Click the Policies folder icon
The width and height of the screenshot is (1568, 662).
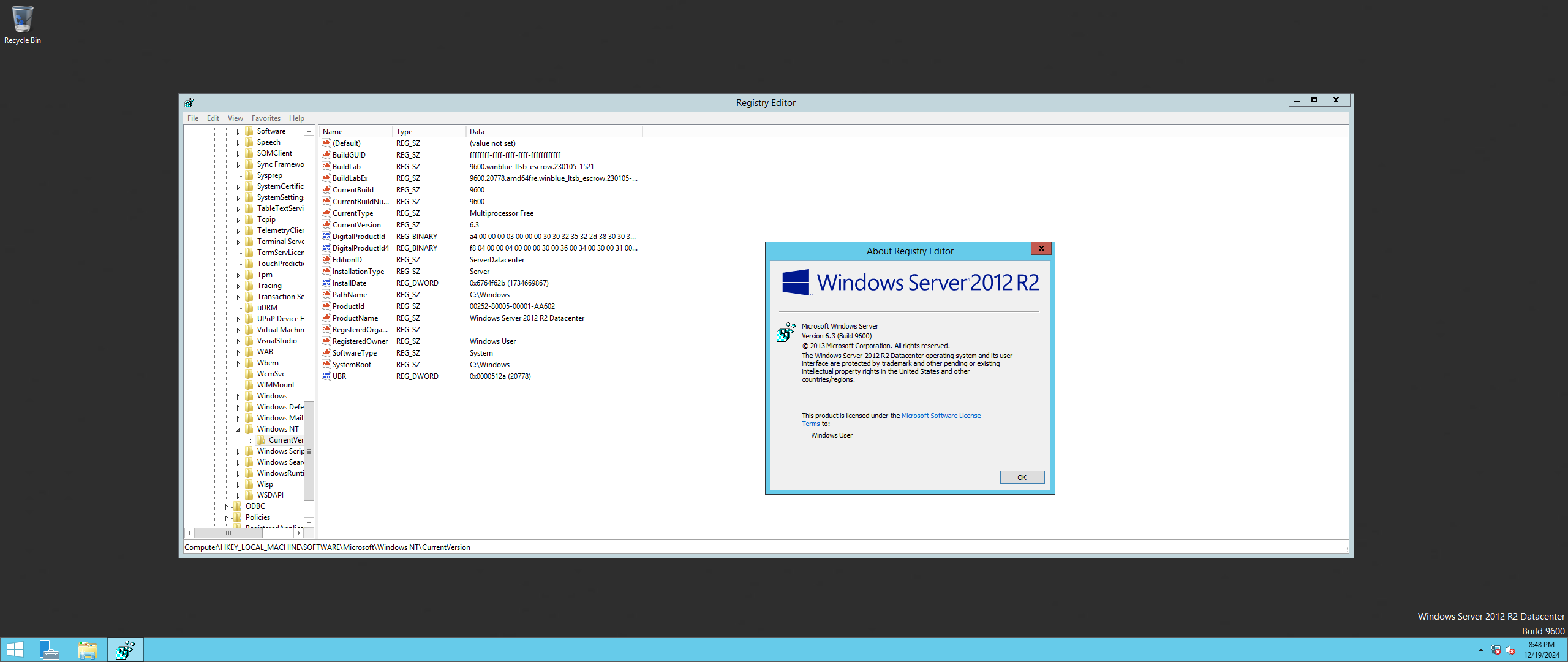pos(238,517)
